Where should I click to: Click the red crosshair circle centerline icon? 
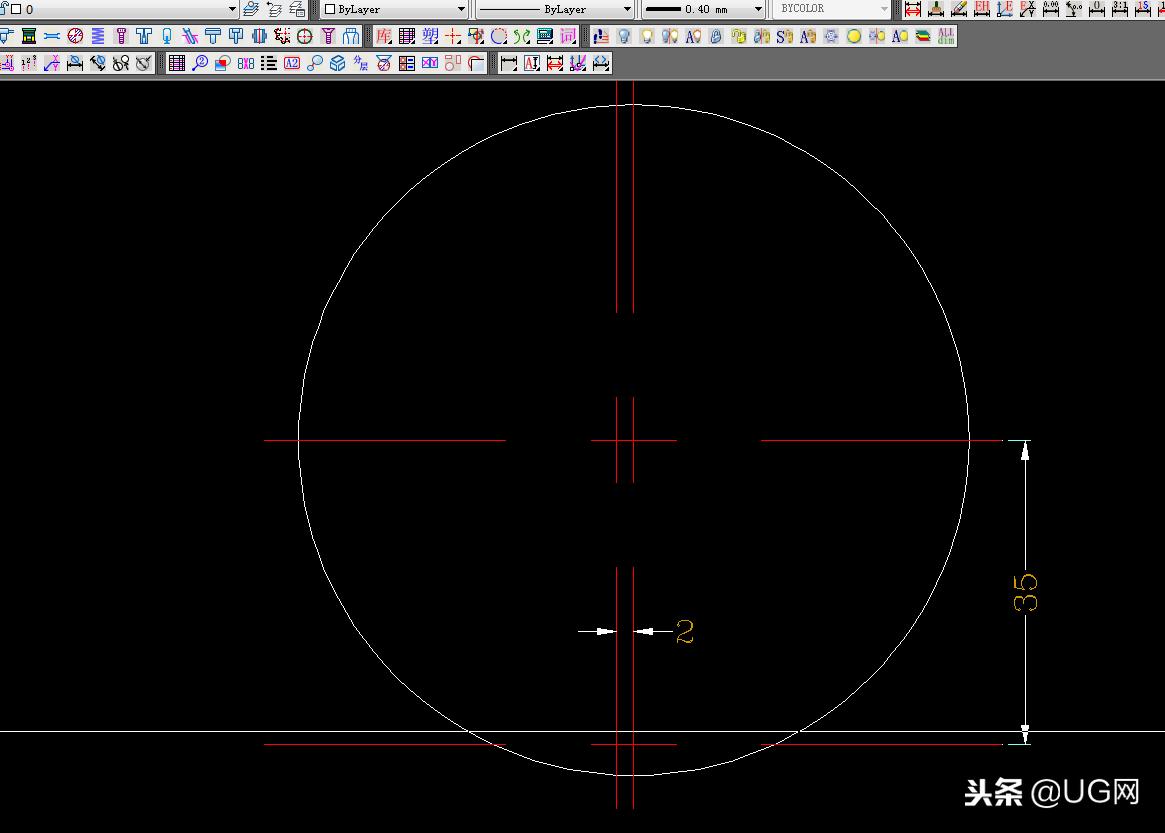[304, 37]
